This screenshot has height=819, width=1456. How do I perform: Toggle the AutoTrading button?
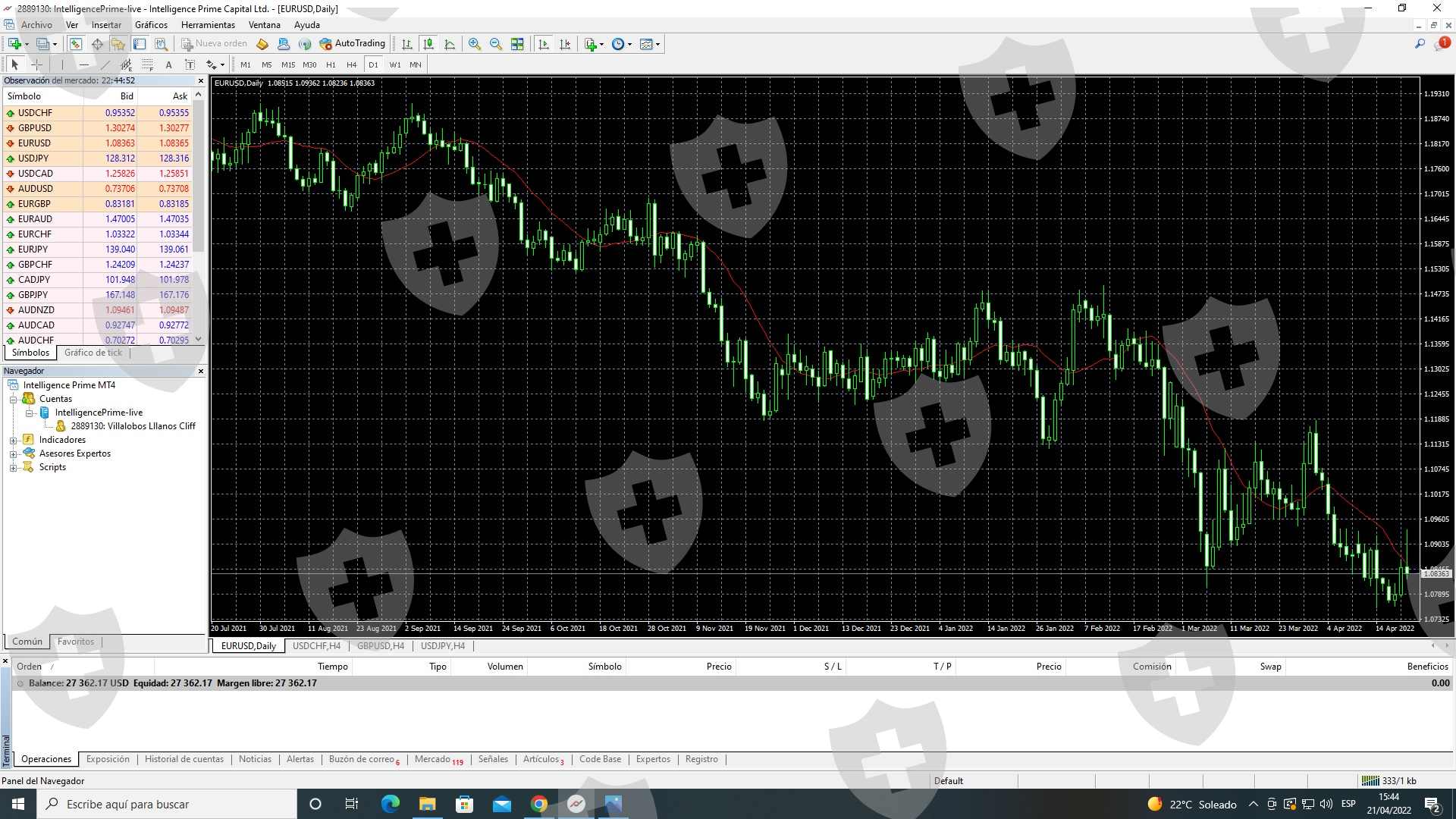point(353,43)
